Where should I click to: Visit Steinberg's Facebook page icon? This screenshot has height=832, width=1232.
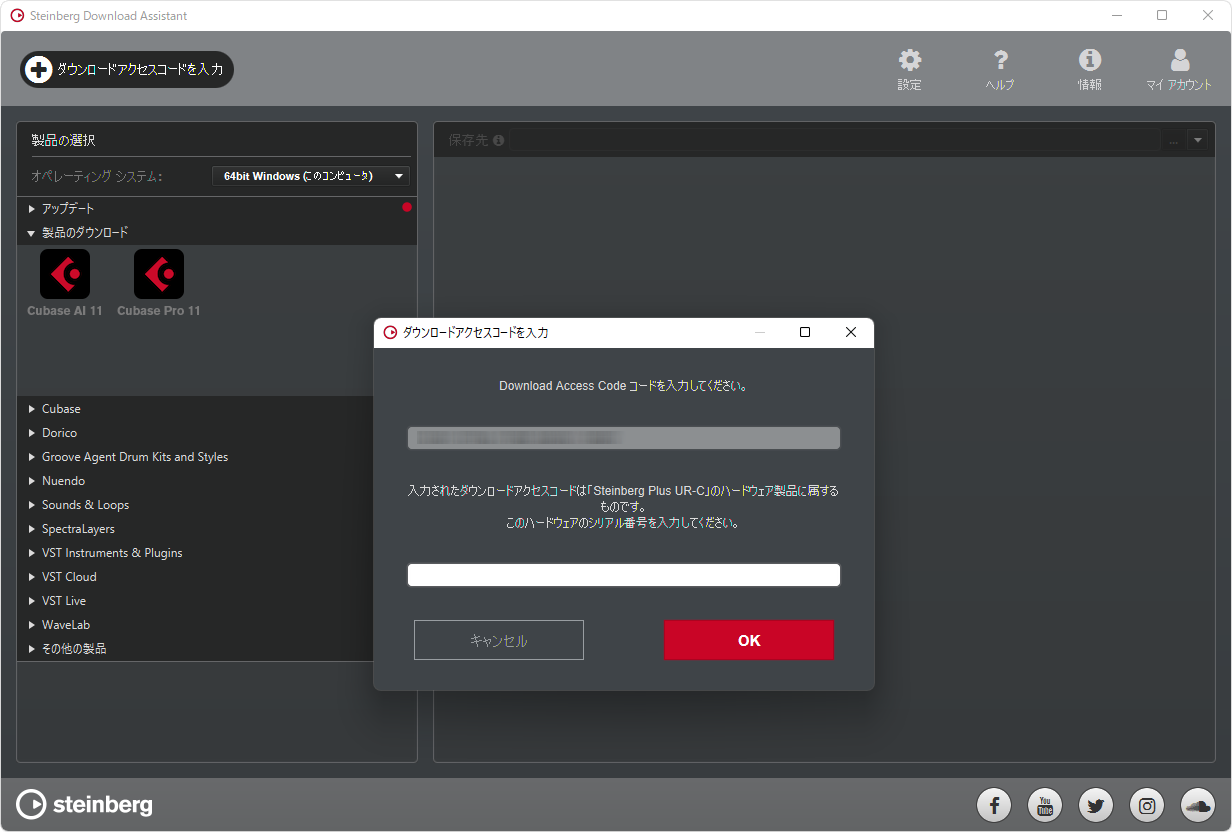(994, 804)
